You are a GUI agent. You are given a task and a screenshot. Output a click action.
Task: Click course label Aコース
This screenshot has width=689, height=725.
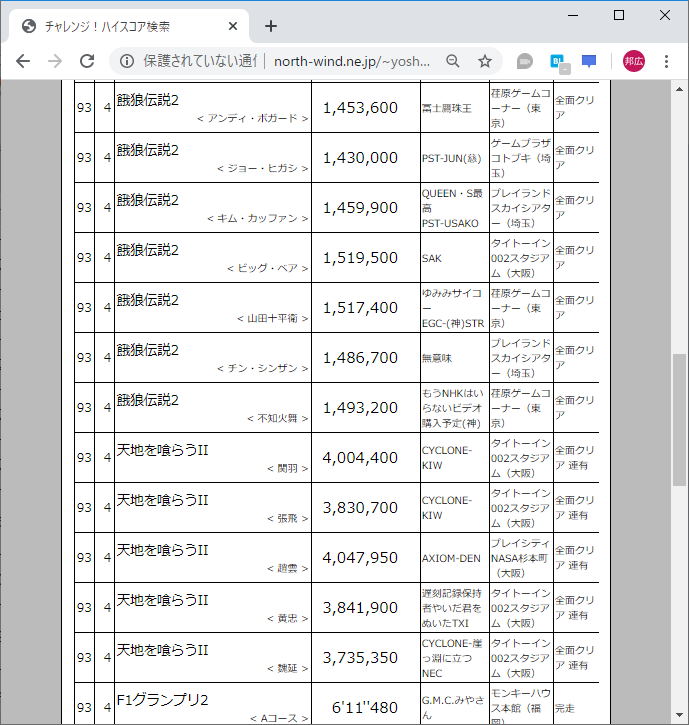click(279, 718)
